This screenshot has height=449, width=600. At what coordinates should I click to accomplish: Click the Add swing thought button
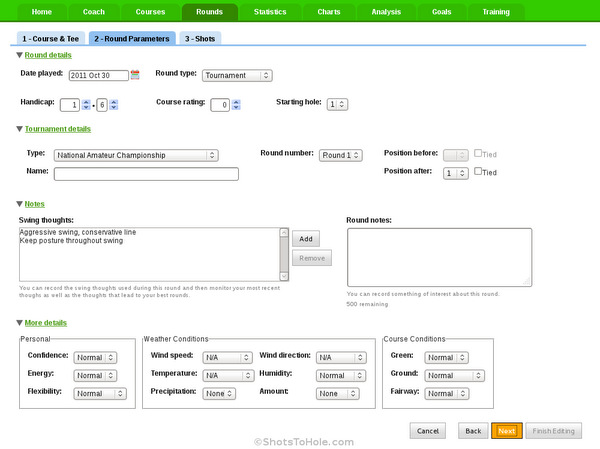coord(306,239)
